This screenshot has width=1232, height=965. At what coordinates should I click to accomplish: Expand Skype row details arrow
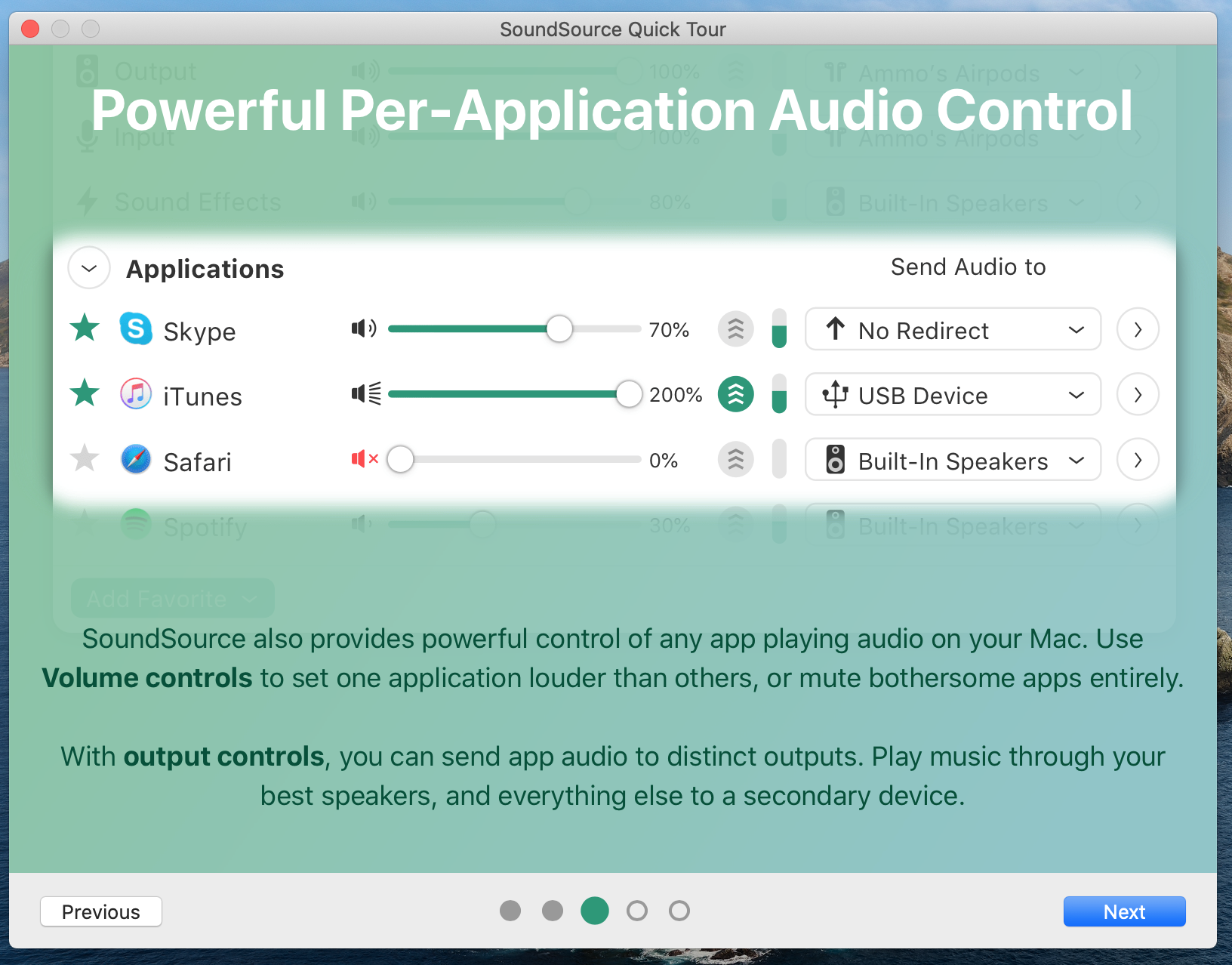coord(1138,328)
